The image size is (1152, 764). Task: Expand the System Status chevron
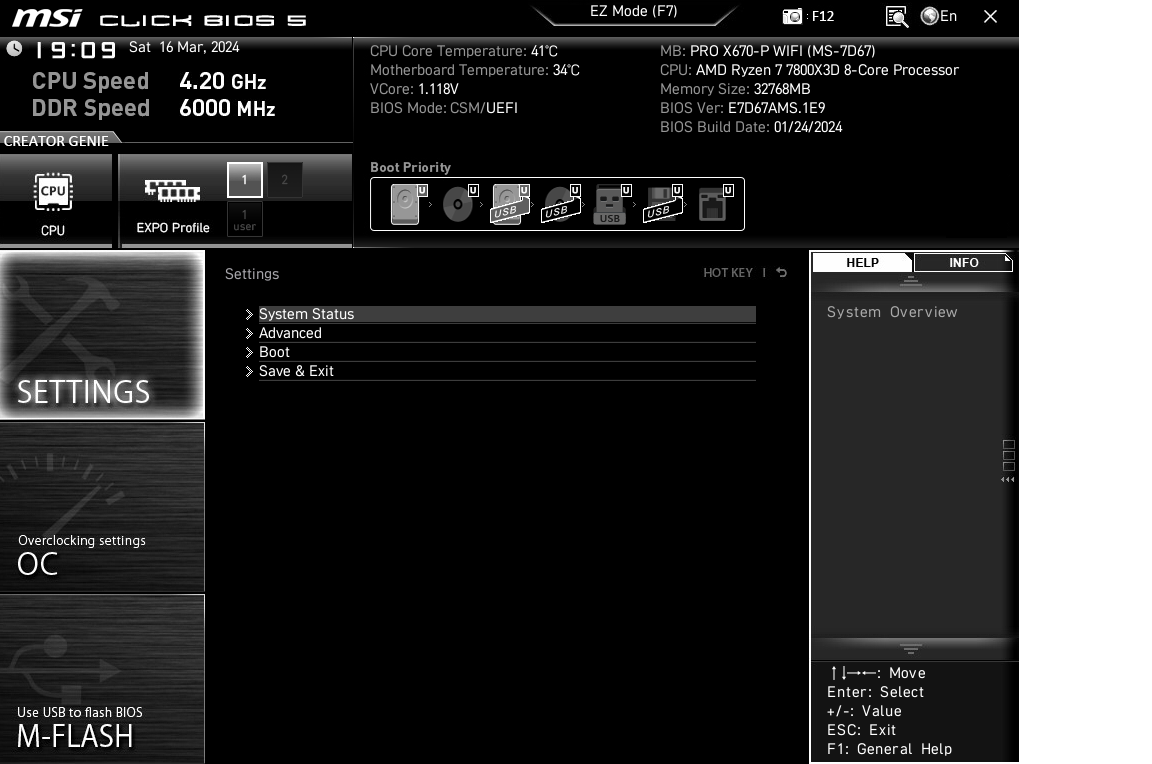[249, 314]
